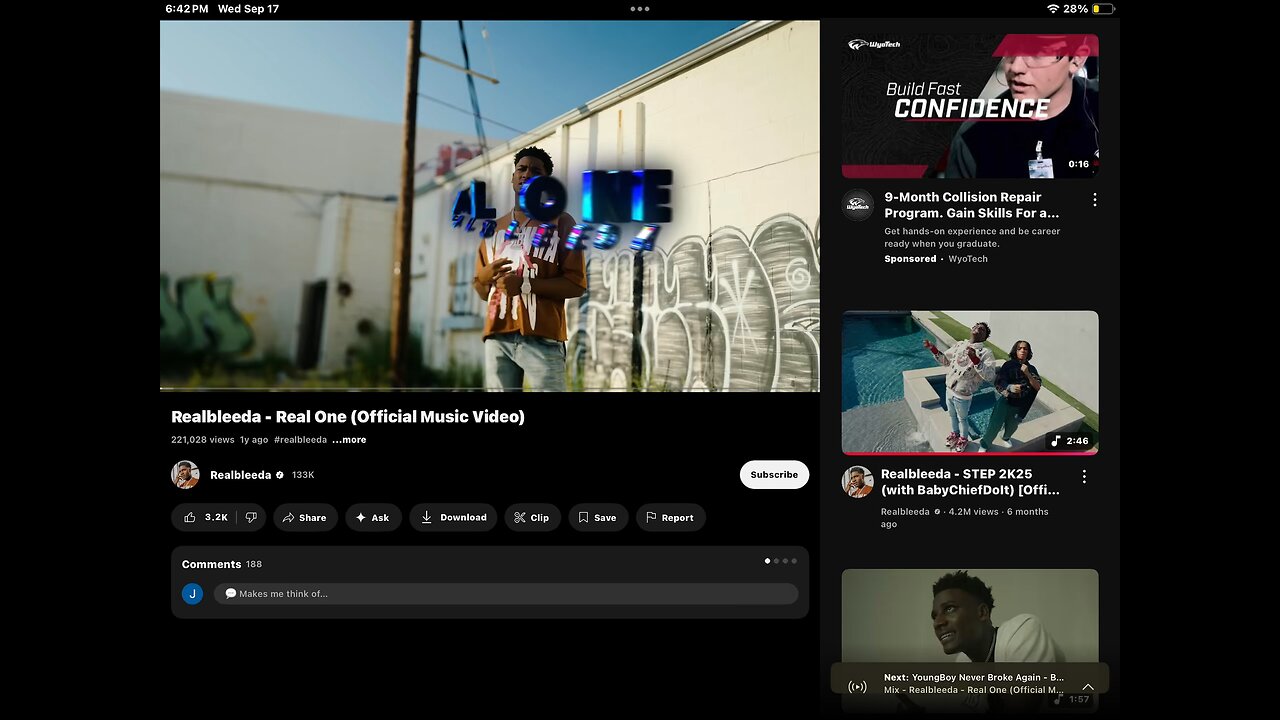
Task: Add a comment in Makes me think of field
Action: pyautogui.click(x=506, y=594)
